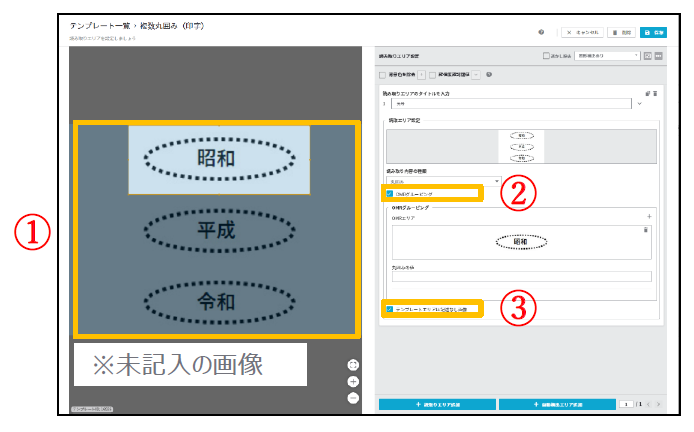
Task: Select the 昭和 highlighted region in preview
Action: tap(219, 158)
